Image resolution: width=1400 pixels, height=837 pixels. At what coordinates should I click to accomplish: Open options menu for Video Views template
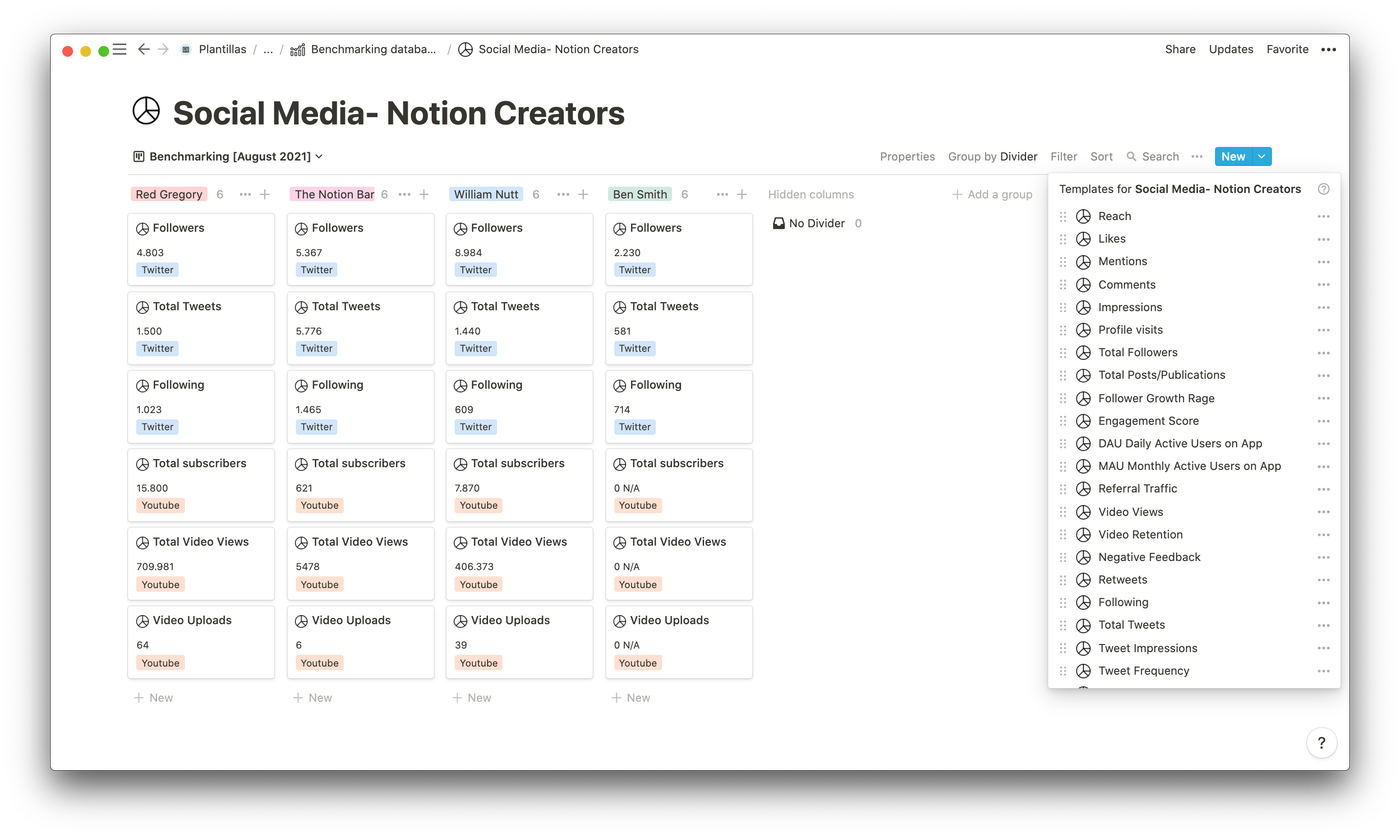[1323, 512]
